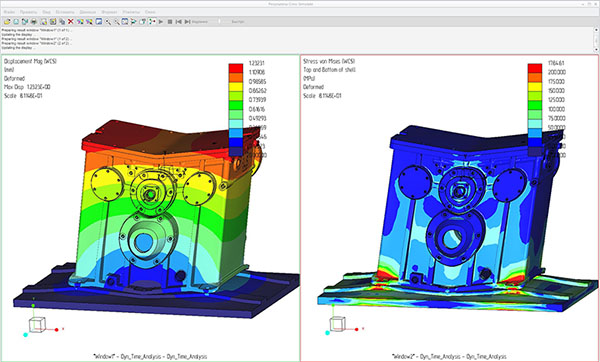Image resolution: width=600 pixels, height=362 pixels.
Task: Click the second magnifier zoom icon
Action: tap(117, 22)
